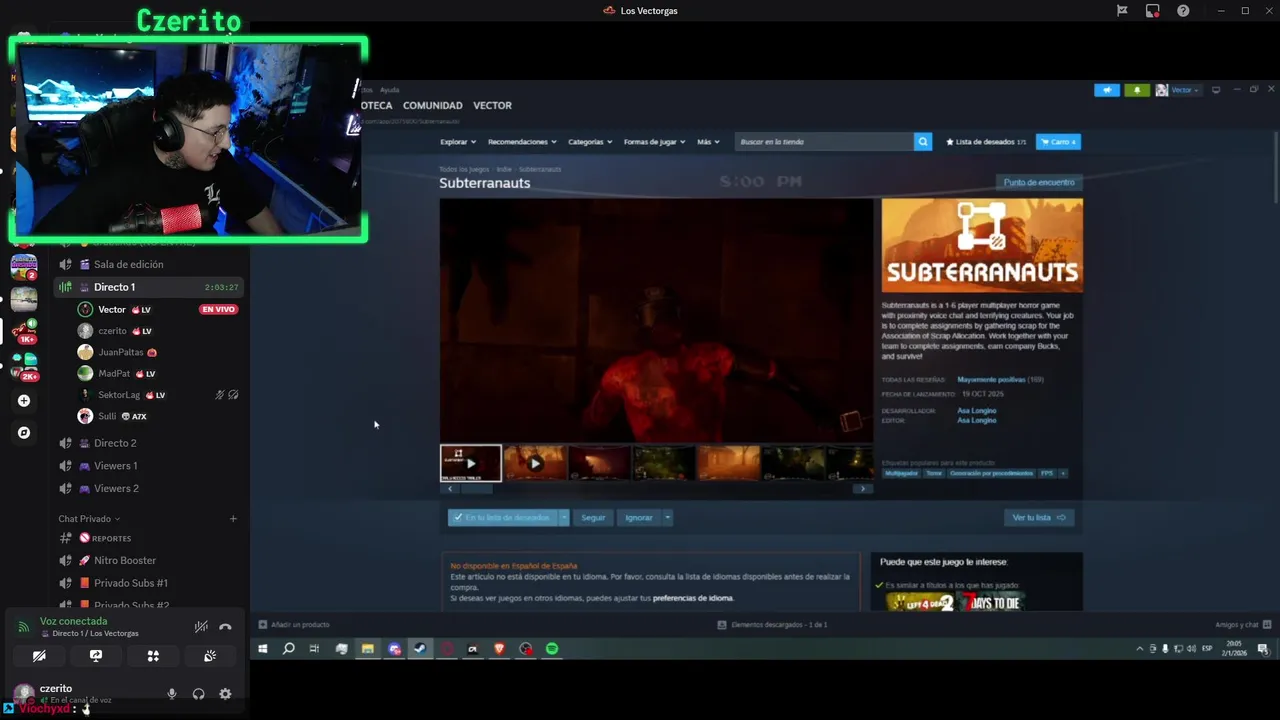
Task: Share your screen from voice panel
Action: (96, 656)
